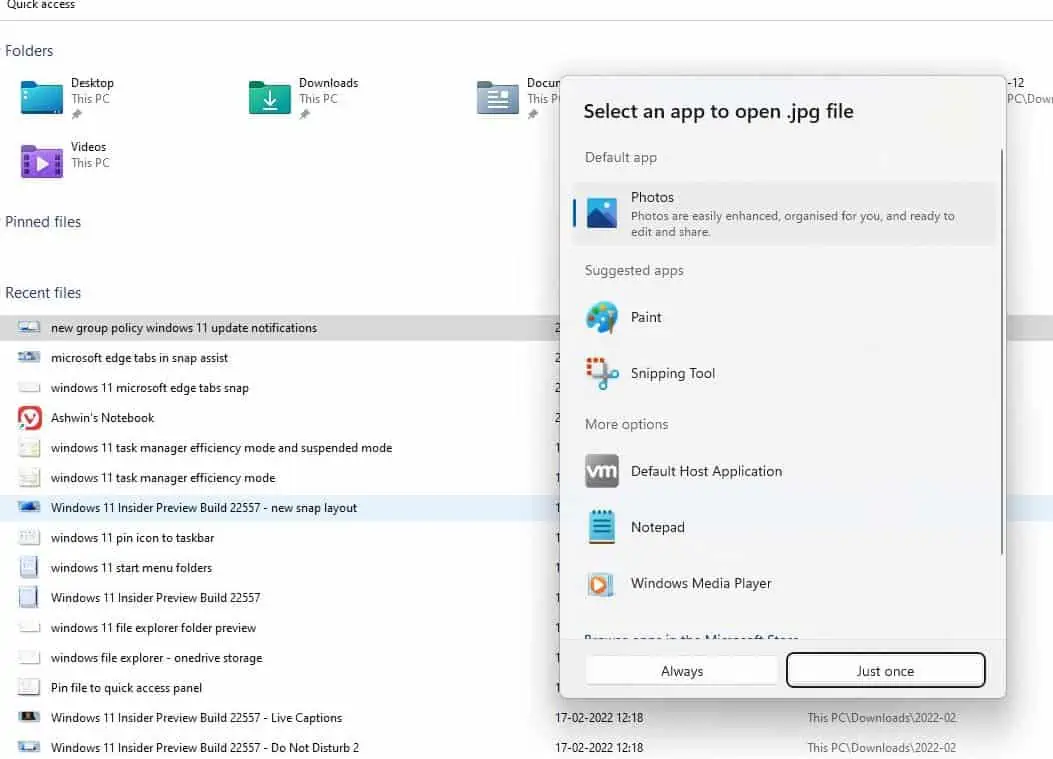The height and width of the screenshot is (759, 1053).
Task: Select Snipping Tool option
Action: click(783, 373)
